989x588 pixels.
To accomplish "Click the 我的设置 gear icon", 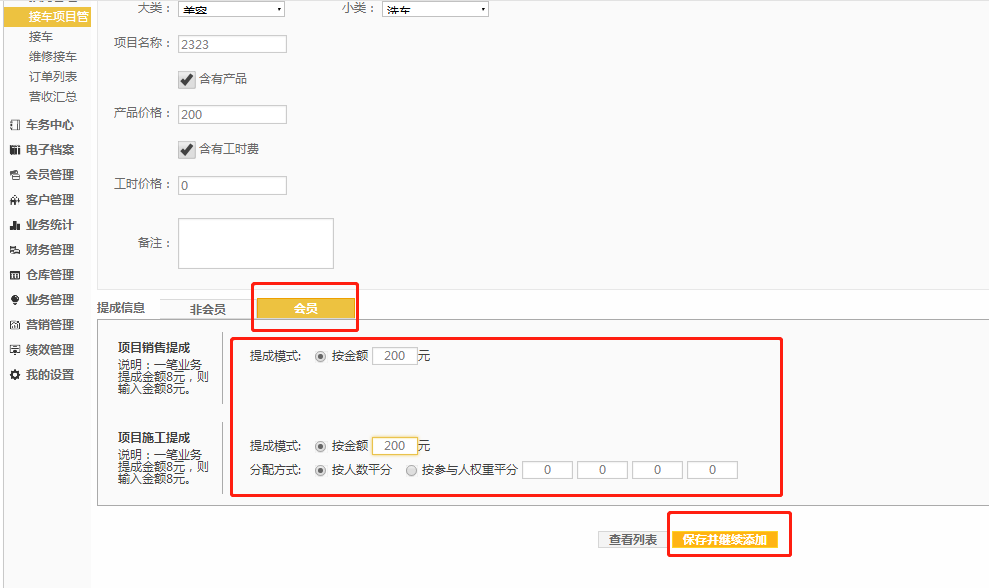I will tap(15, 375).
